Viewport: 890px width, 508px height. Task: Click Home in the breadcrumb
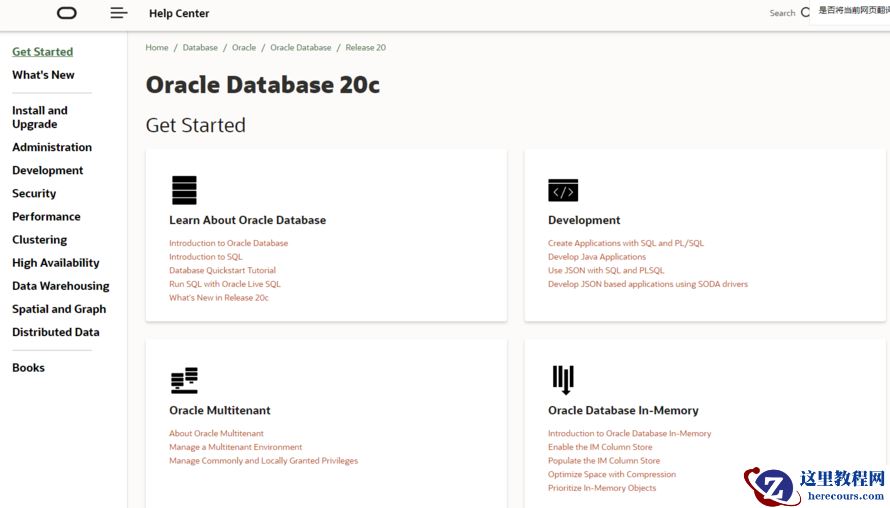tap(157, 47)
